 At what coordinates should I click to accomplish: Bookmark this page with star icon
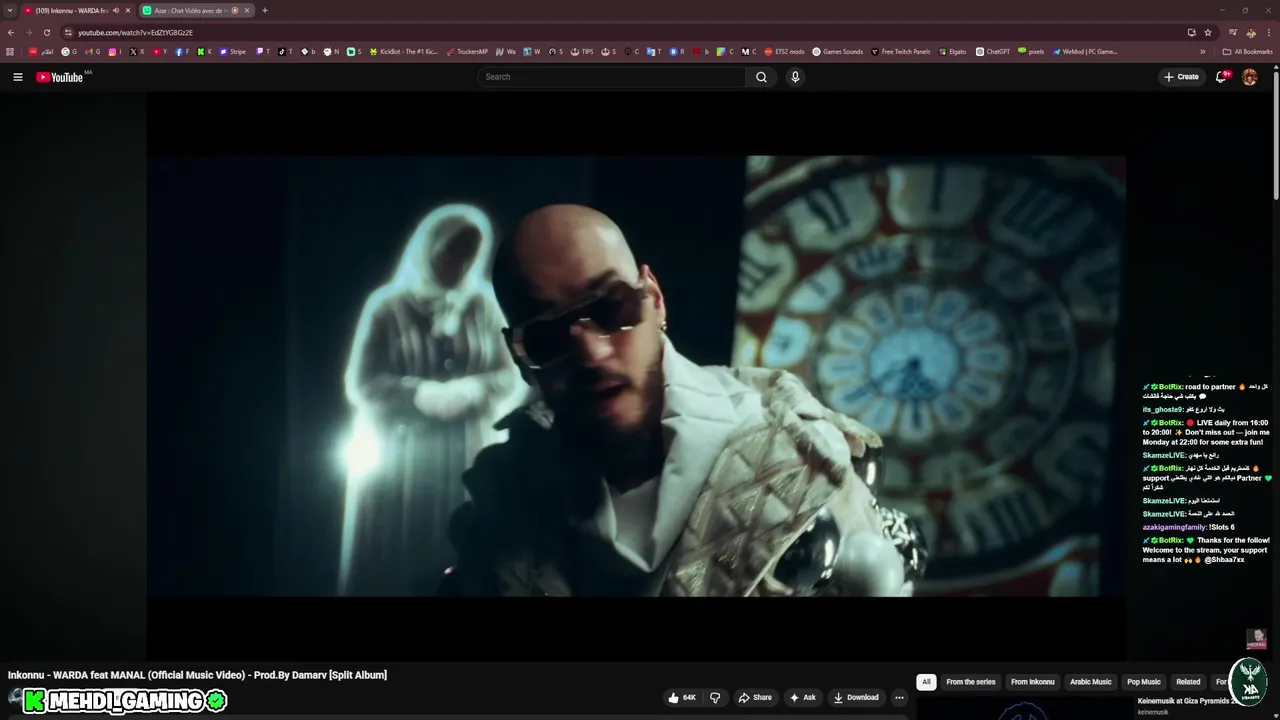[x=1206, y=32]
